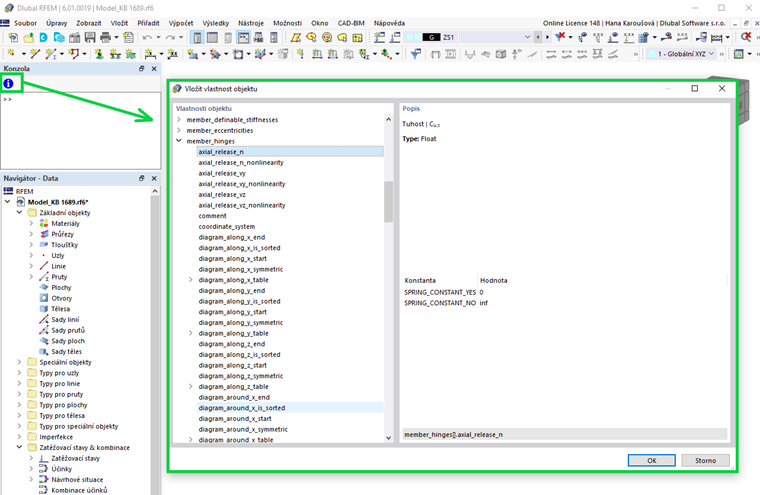The image size is (760, 495).
Task: Click the new line support icon
Action: (x=115, y=53)
